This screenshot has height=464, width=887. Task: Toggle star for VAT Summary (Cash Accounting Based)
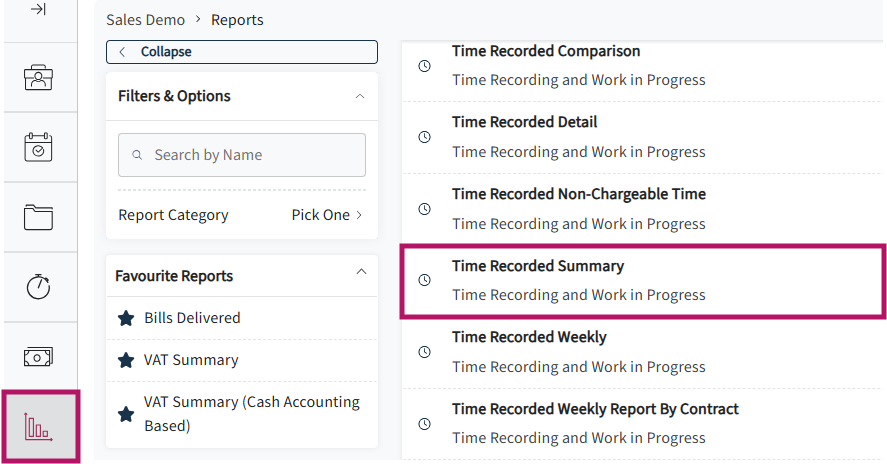[126, 414]
